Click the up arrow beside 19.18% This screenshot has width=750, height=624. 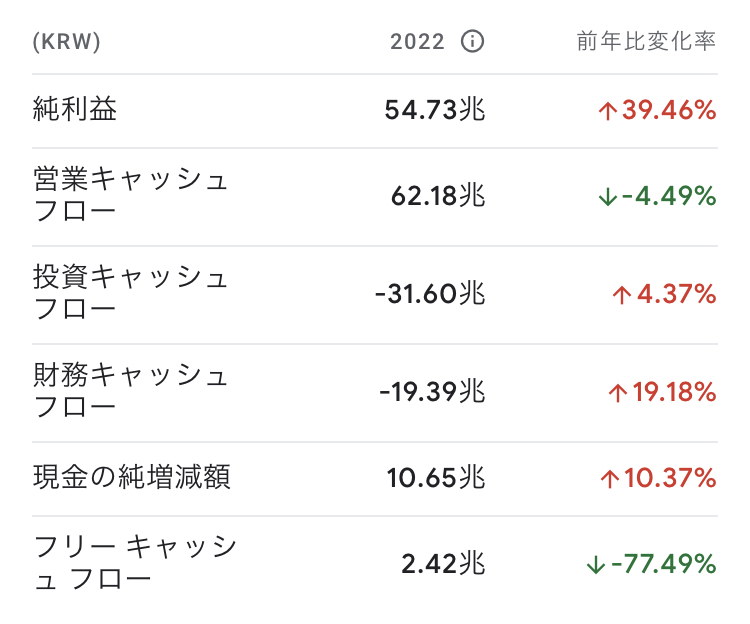coord(618,393)
